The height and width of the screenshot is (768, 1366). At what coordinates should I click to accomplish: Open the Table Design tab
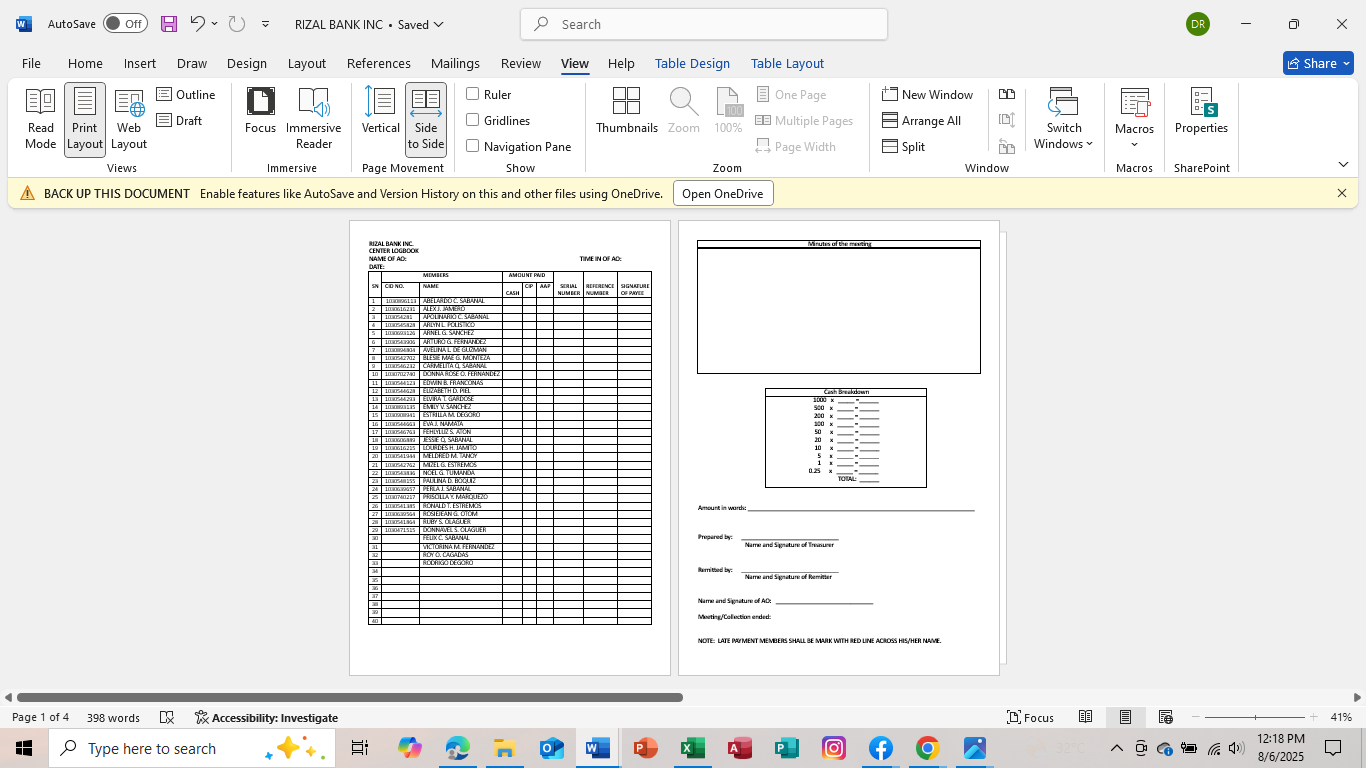tap(692, 63)
